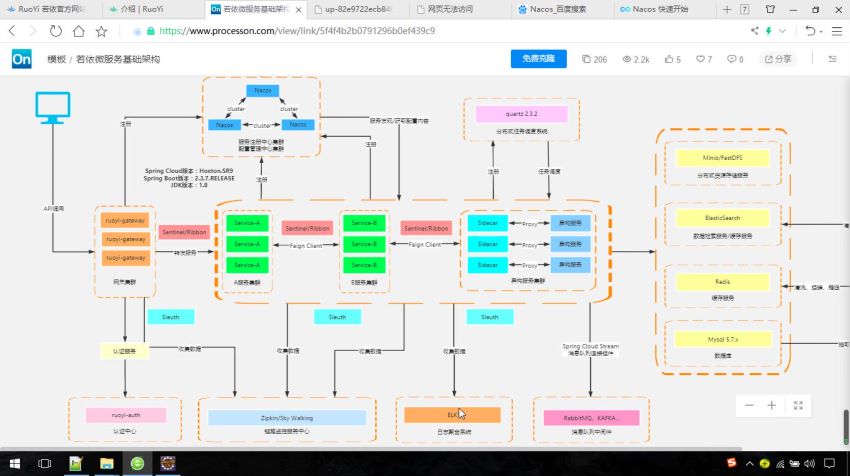Viewport: 850px width, 476px height.
Task: Enter fullscreen view of the diagram
Action: 797,405
